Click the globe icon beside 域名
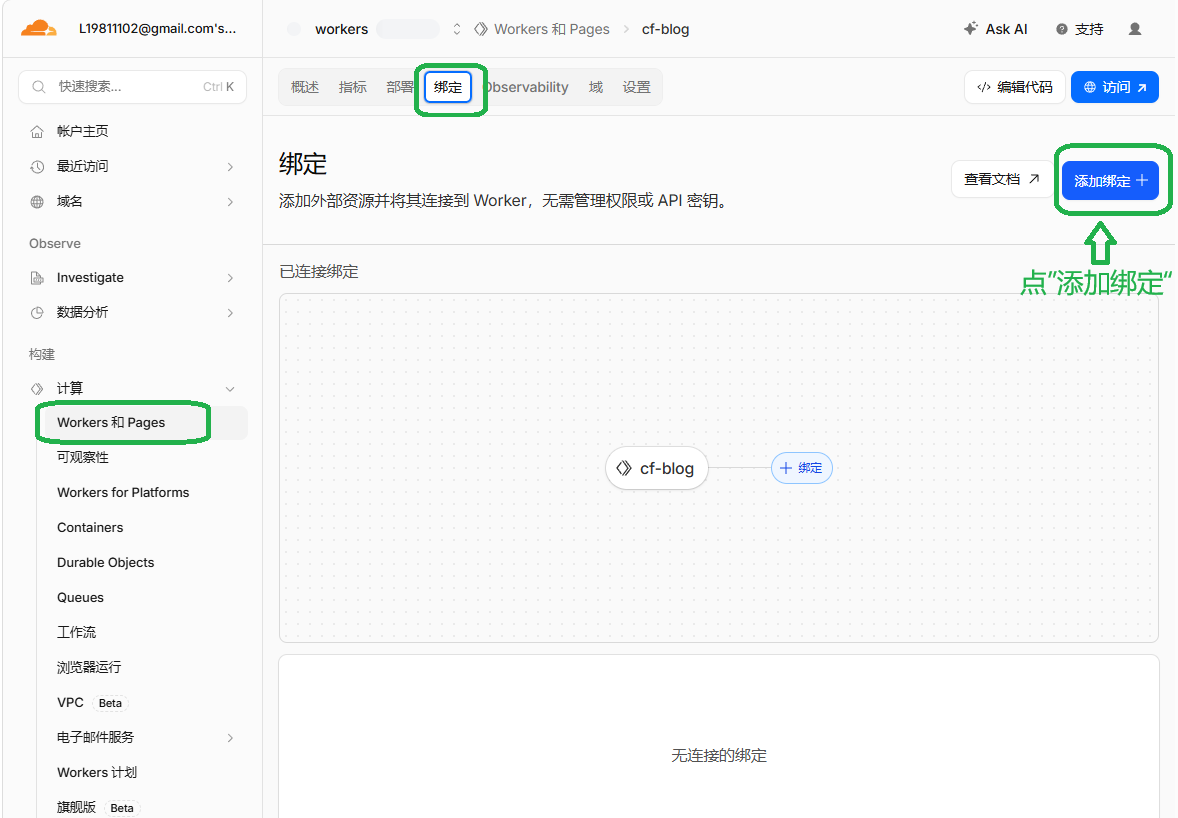 (37, 202)
